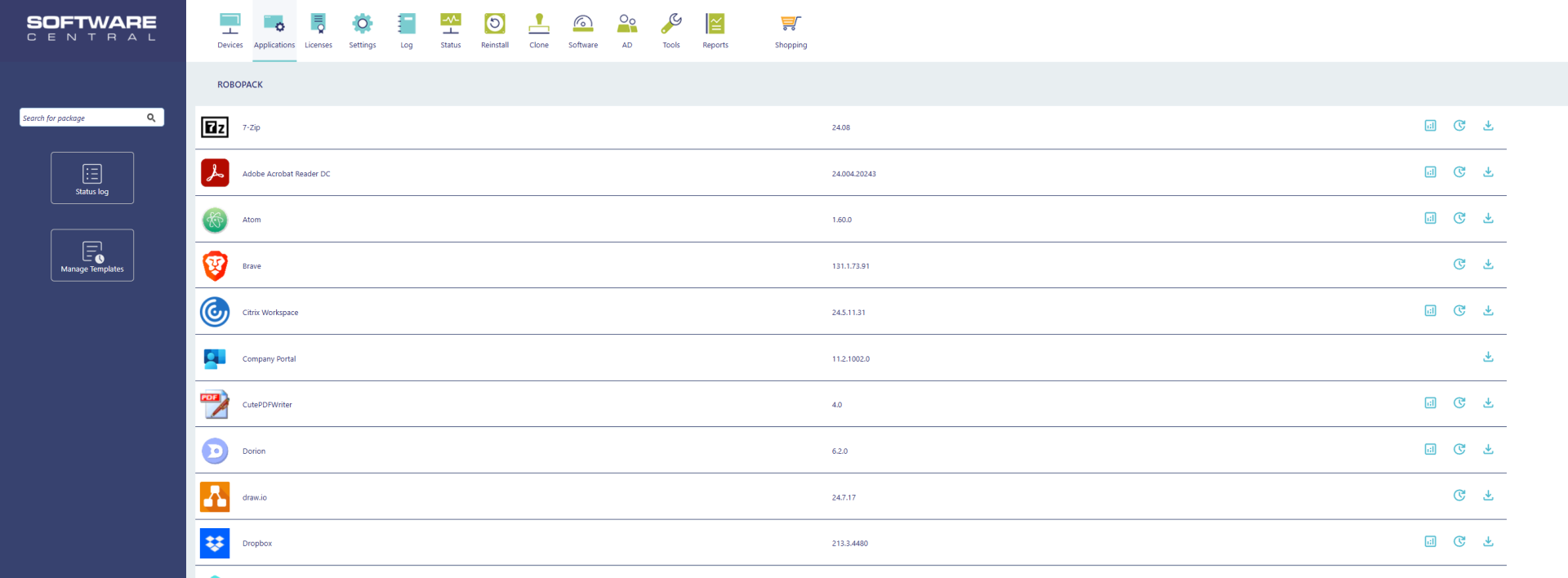Click the 7-Zip app logo
Viewport: 1568px width, 578px height.
[215, 127]
